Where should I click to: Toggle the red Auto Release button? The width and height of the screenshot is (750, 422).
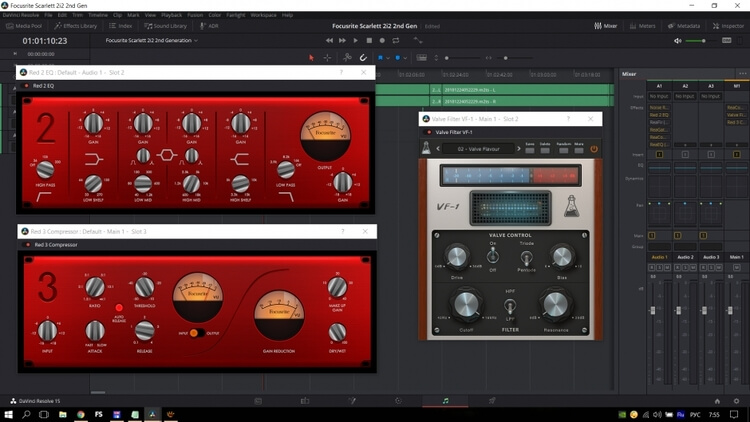tap(119, 308)
